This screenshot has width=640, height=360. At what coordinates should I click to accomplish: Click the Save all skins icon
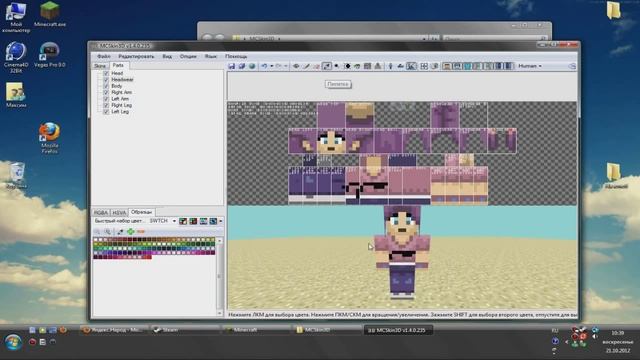click(x=242, y=66)
